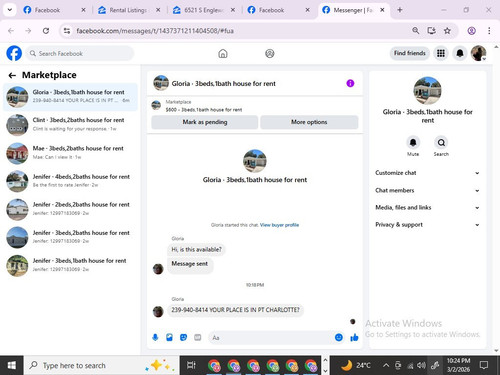Open Jenifer 3beds,1bath conversation
The height and width of the screenshot is (375, 500).
(70, 265)
